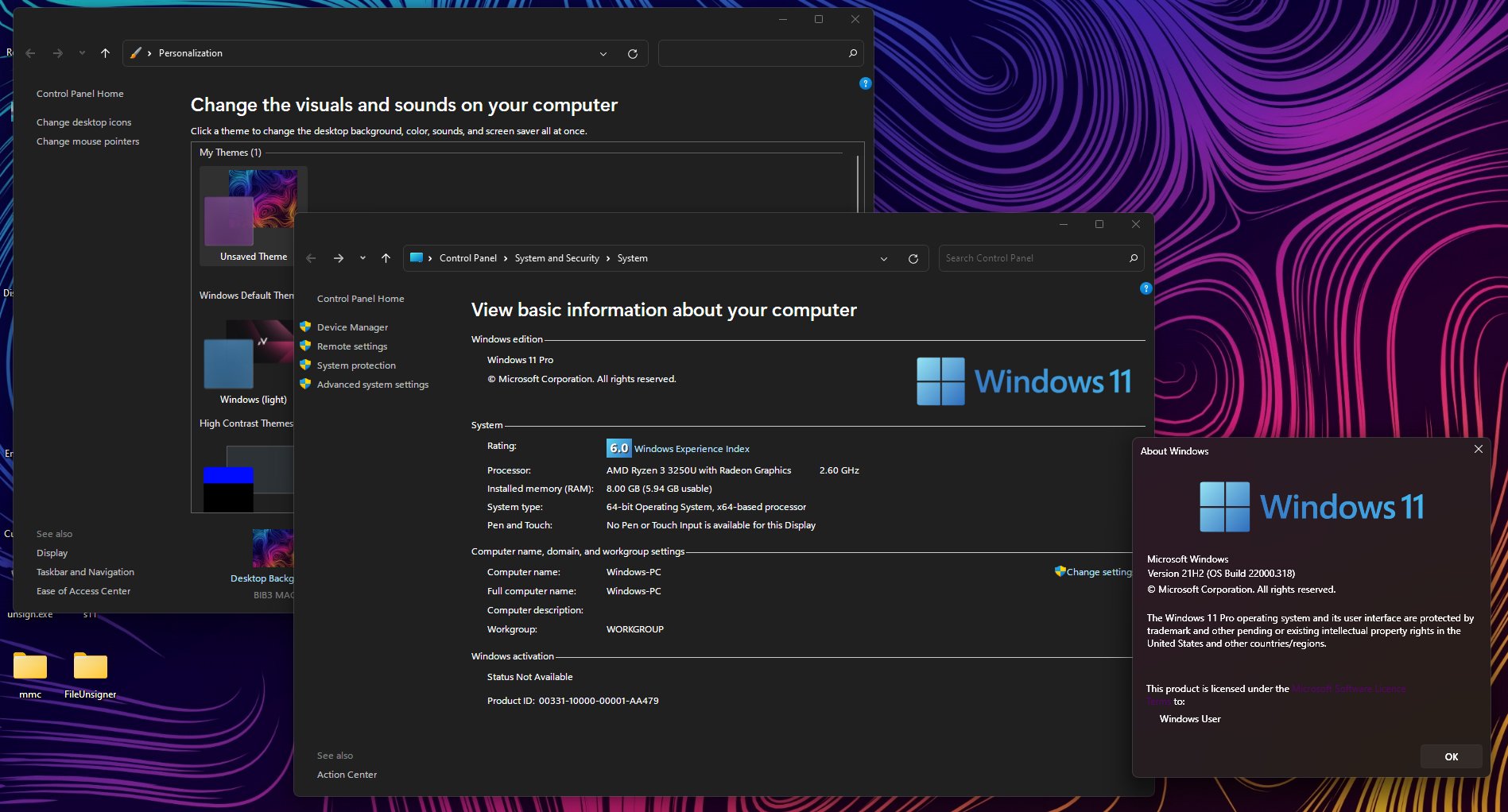Refresh the Personalization window

tap(633, 54)
